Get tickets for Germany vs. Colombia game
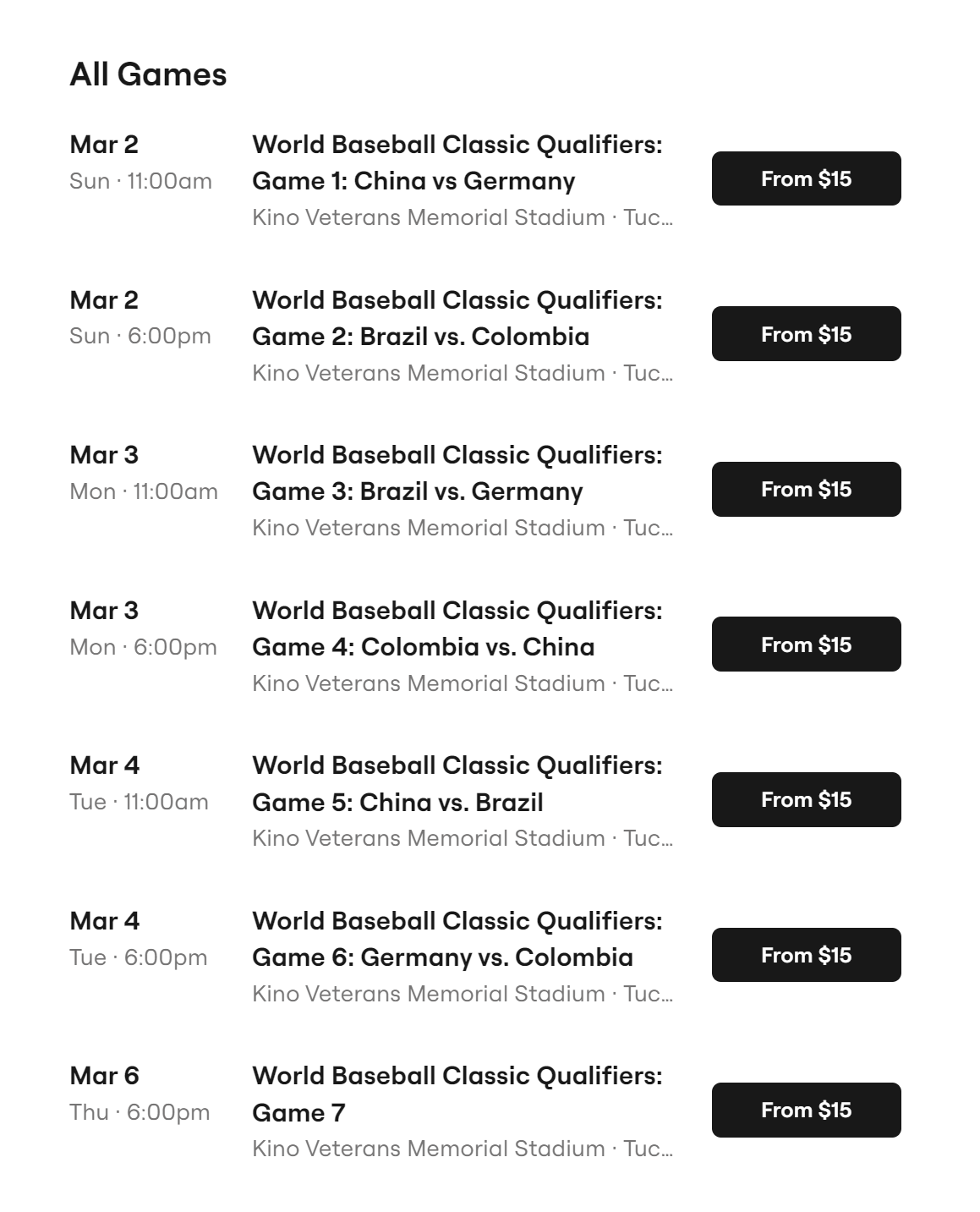The height and width of the screenshot is (1212, 980). 806,955
